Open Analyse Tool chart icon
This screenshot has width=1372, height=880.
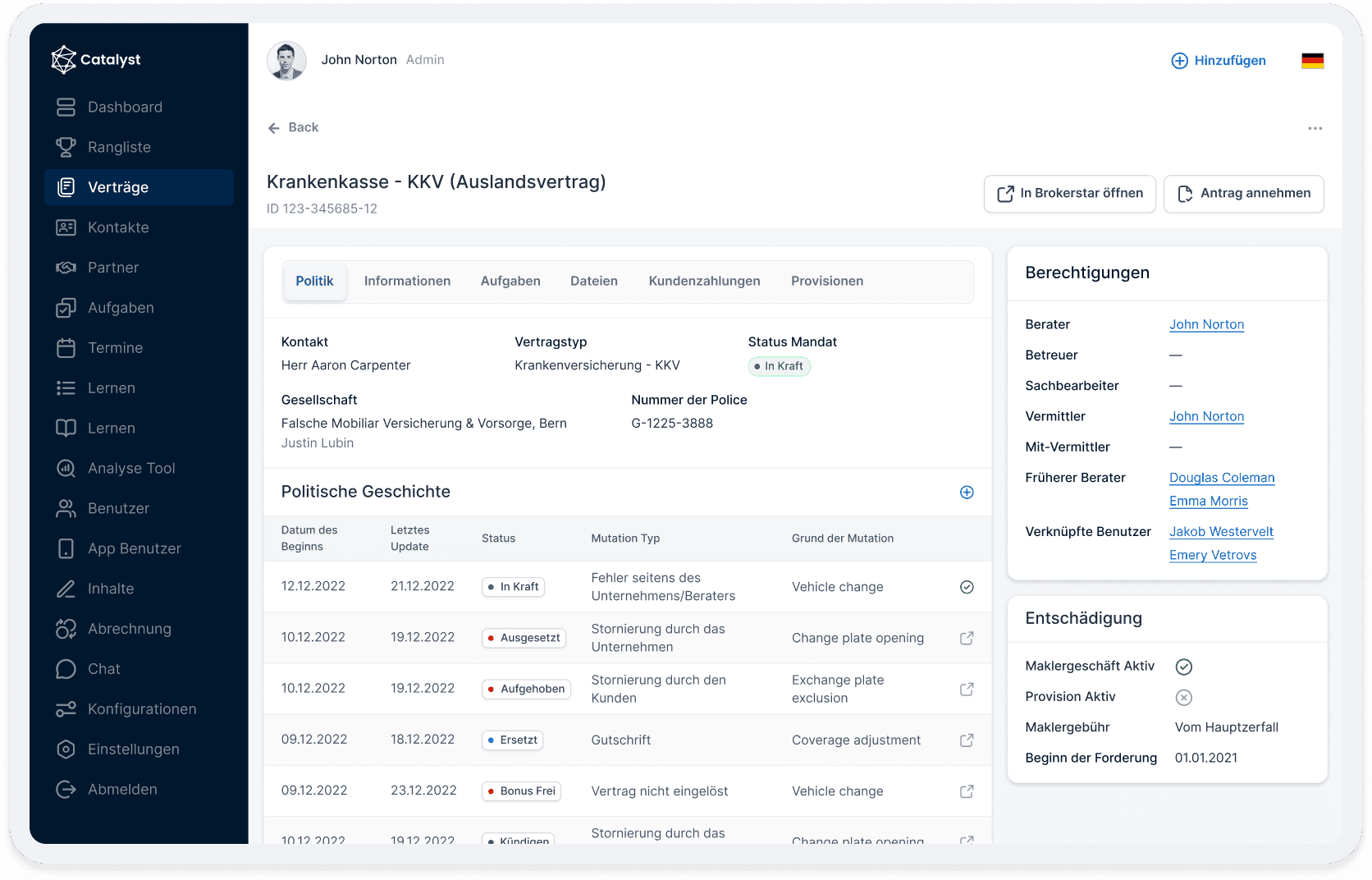pyautogui.click(x=66, y=469)
